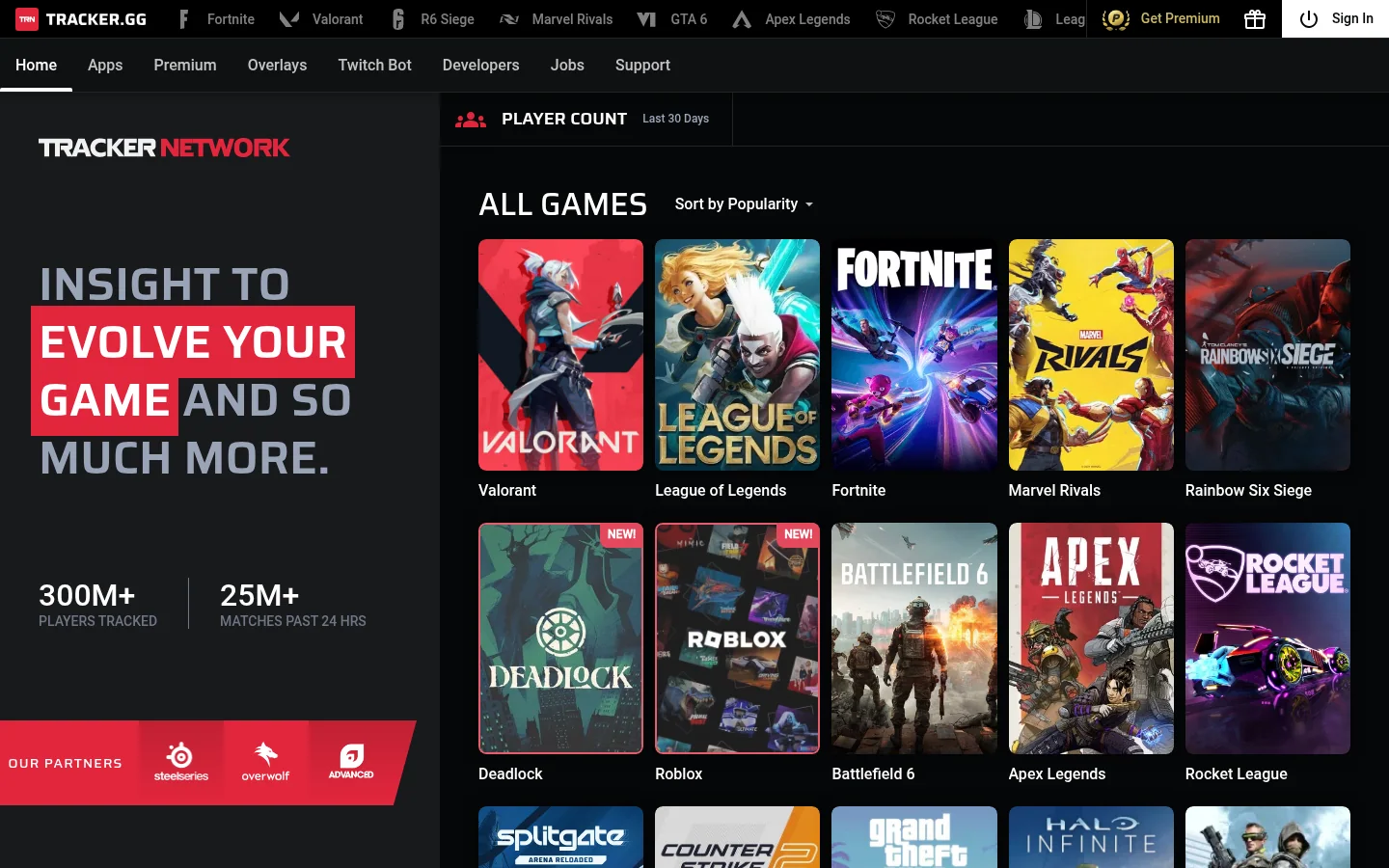1389x868 pixels.
Task: Click the Battlefield 6 title text
Action: 873,773
